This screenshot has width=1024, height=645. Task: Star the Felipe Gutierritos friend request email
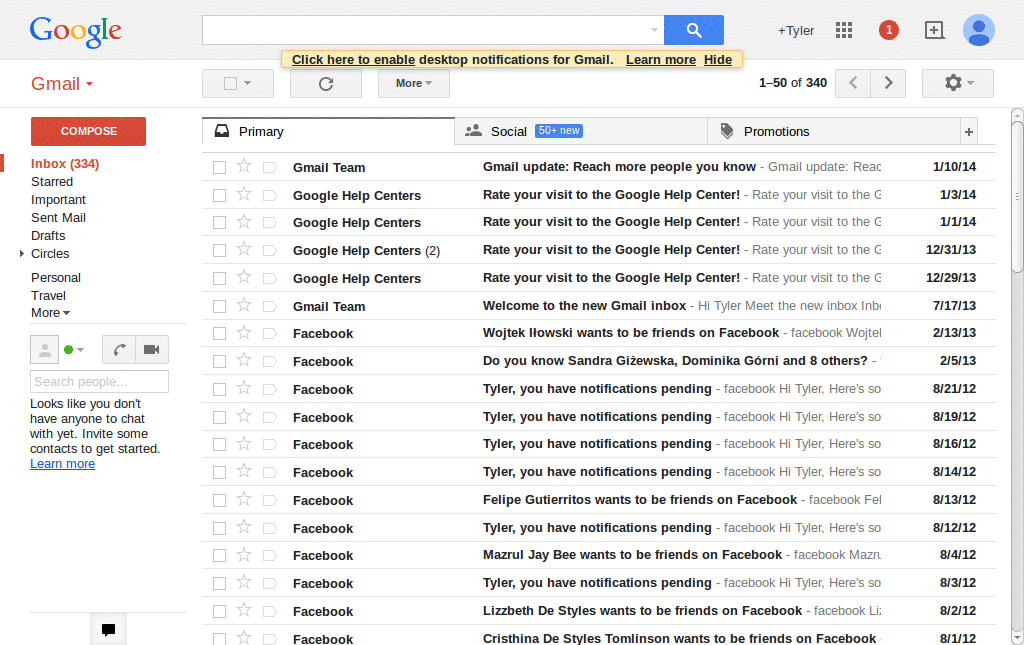click(244, 499)
